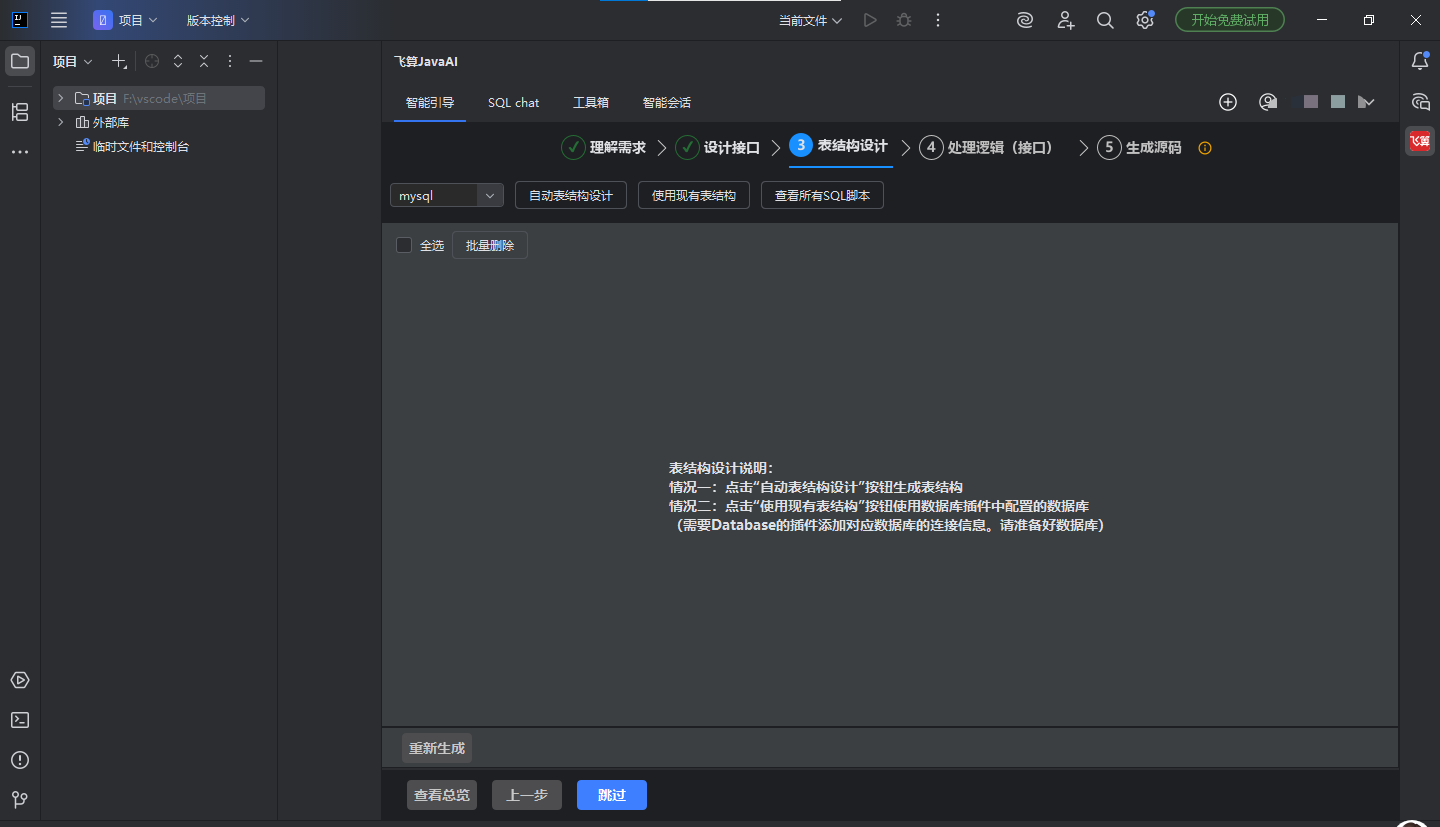Open Project panel options three-dot menu

230,61
